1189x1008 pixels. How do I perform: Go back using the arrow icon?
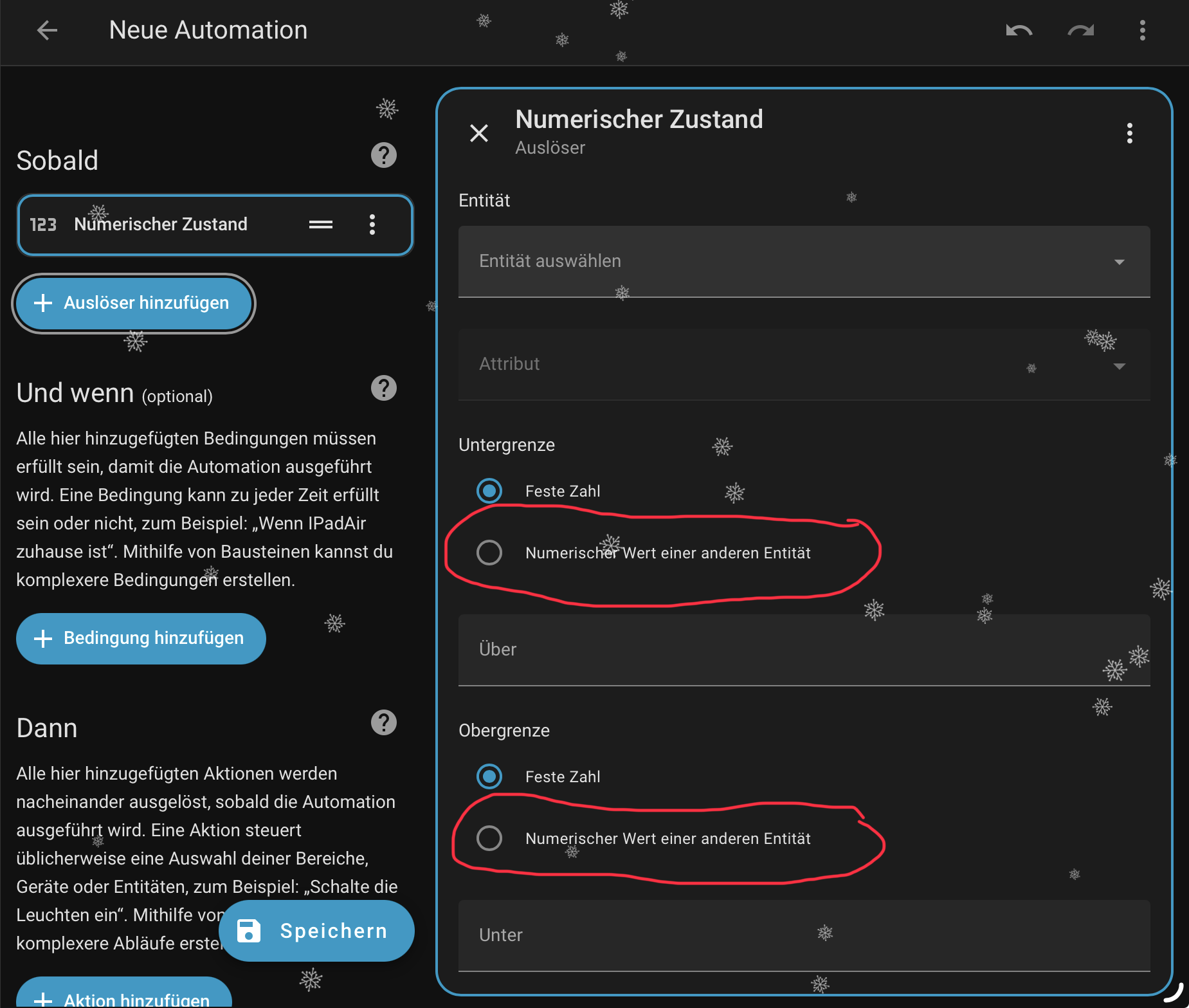coord(47,30)
